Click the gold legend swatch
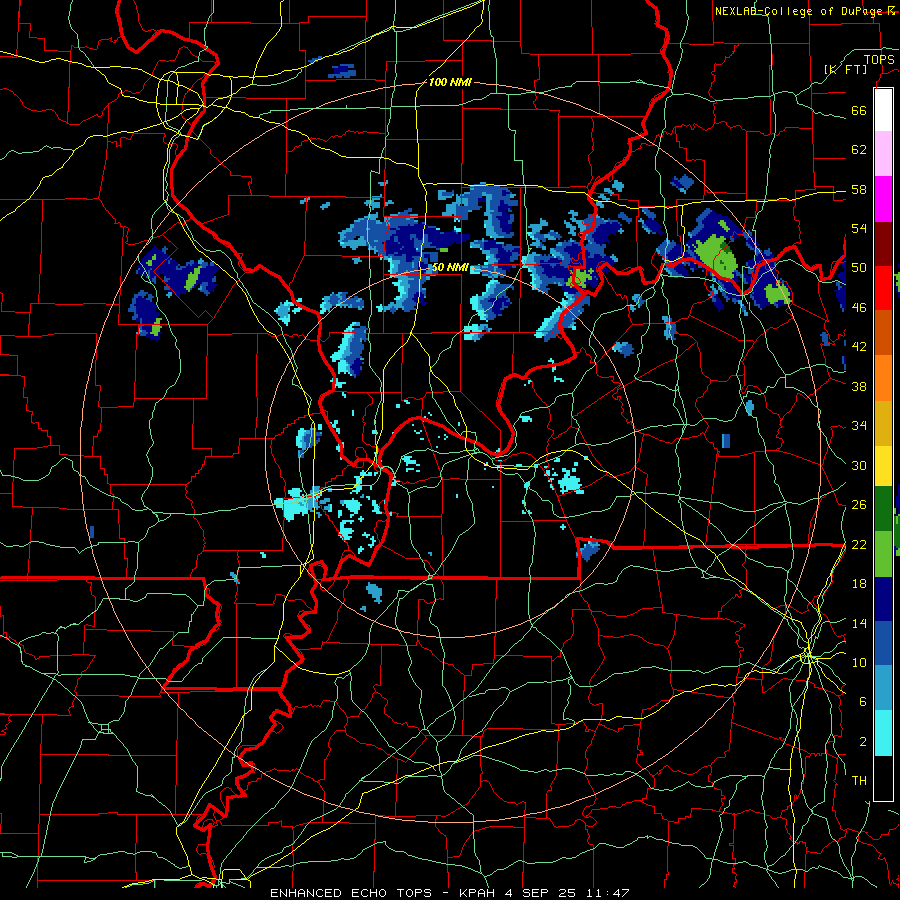Screen dimensions: 900x900 [883, 423]
